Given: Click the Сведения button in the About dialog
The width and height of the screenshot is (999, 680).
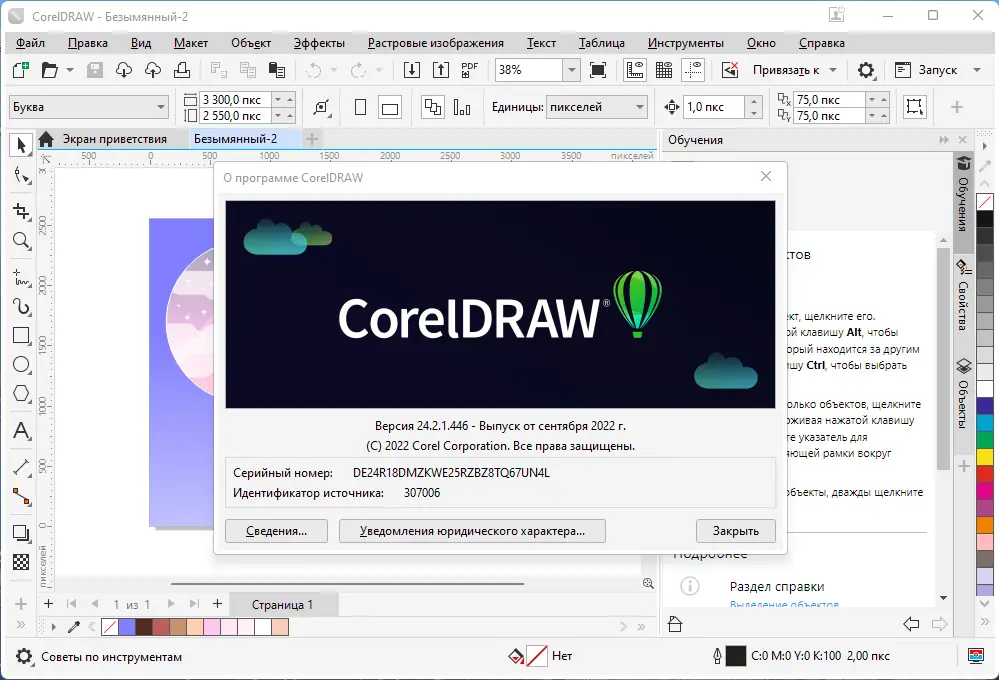Looking at the screenshot, I should click(x=276, y=531).
